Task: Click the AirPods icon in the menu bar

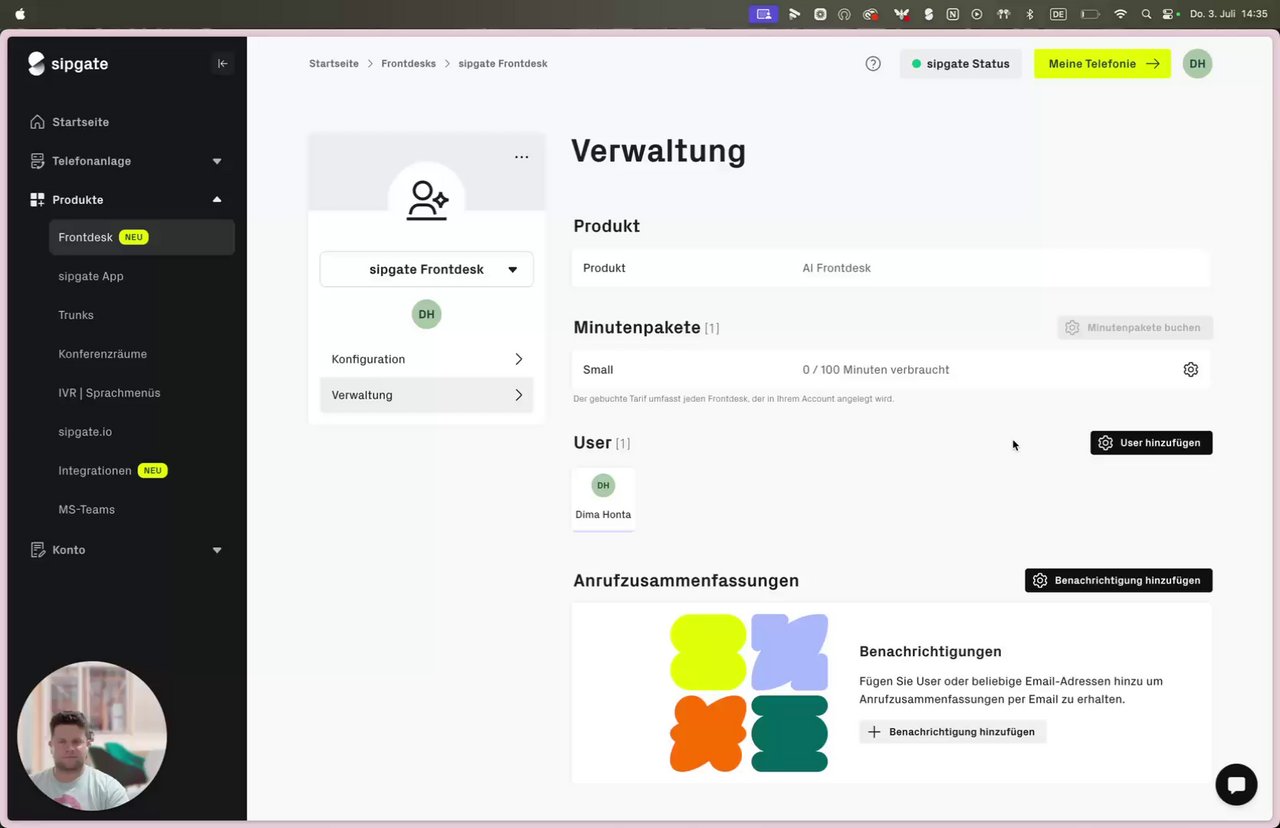Action: point(1003,14)
